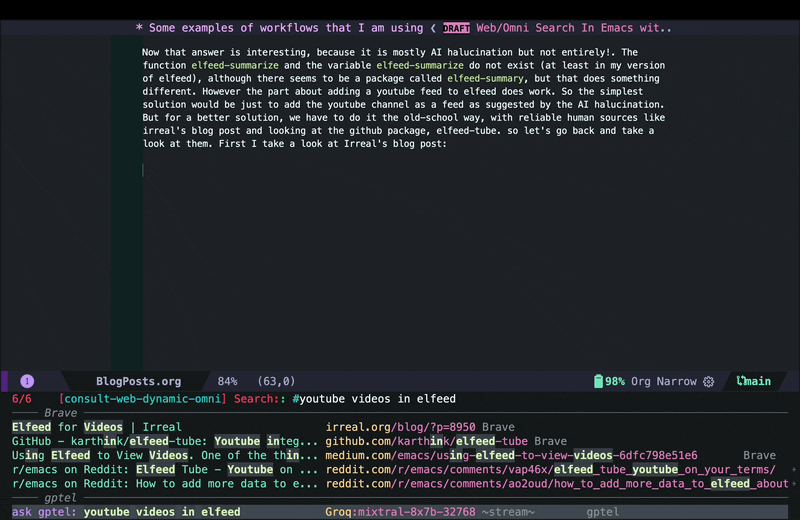The height and width of the screenshot is (520, 800).
Task: Click the [consult-web-dynamic-omni] prompt label
Action: point(142,399)
